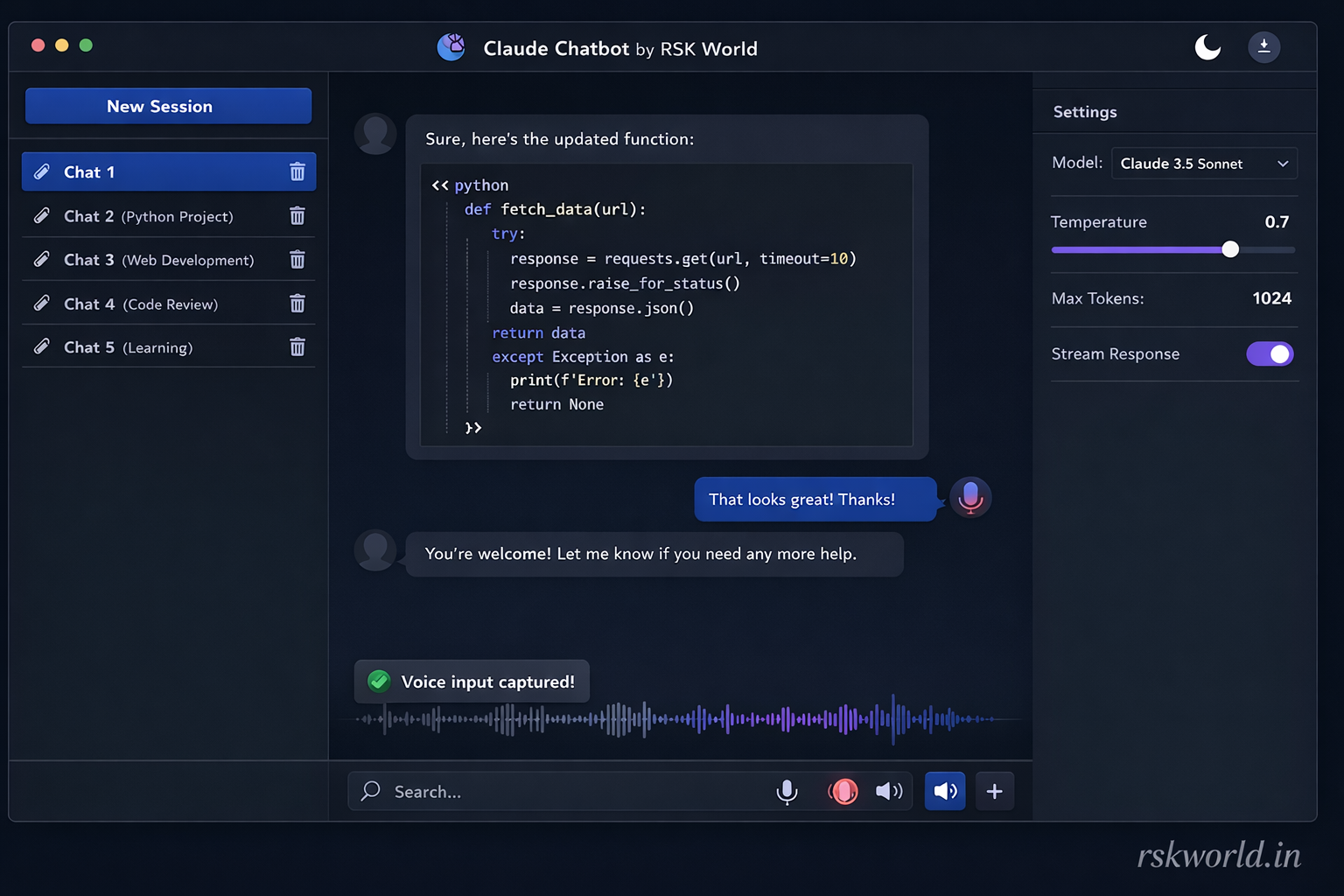Viewport: 1344px width, 896px height.
Task: Toggle the Stream Response switch
Action: 1270,353
